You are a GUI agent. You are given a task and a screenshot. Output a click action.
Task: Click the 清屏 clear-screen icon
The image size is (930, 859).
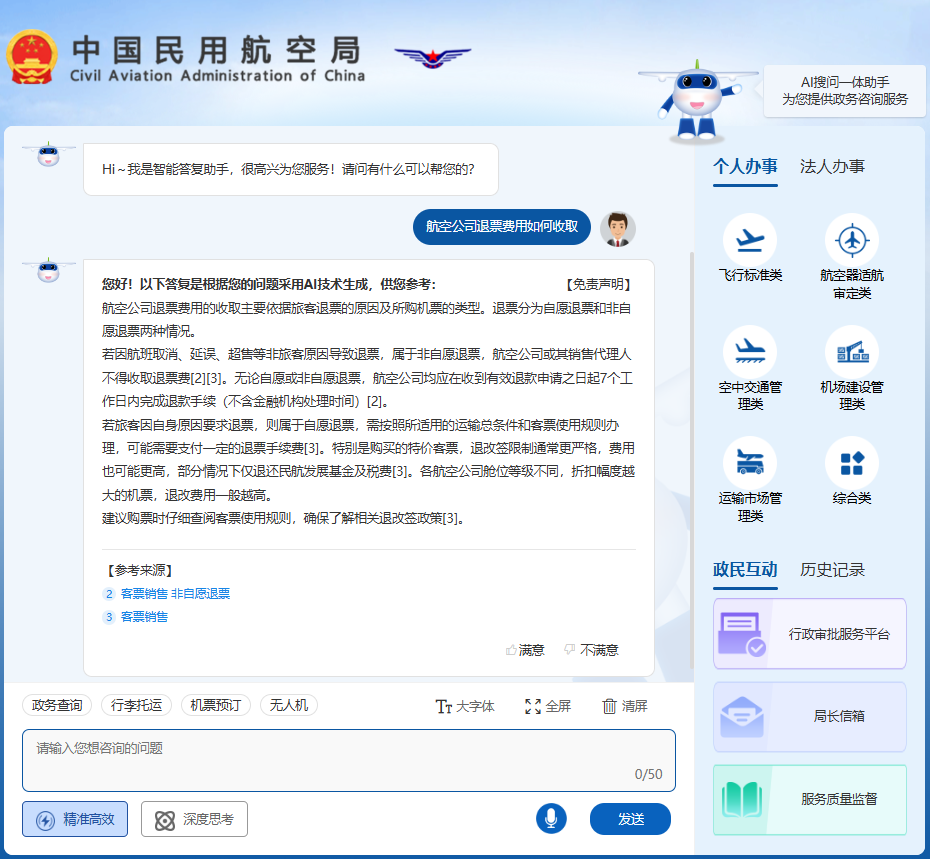pos(622,705)
